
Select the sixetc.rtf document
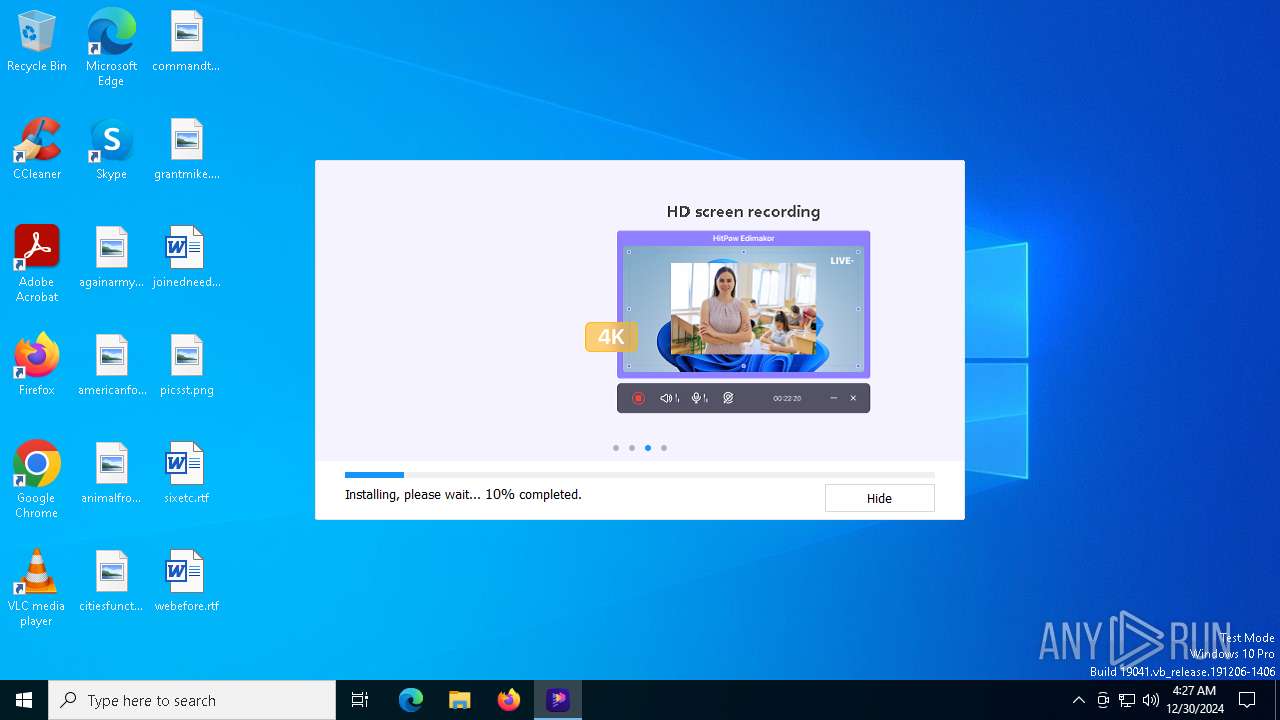point(186,474)
